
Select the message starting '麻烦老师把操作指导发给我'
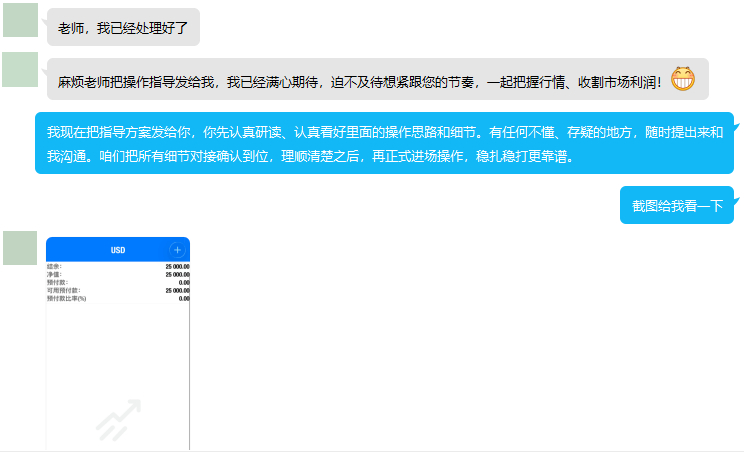point(378,79)
